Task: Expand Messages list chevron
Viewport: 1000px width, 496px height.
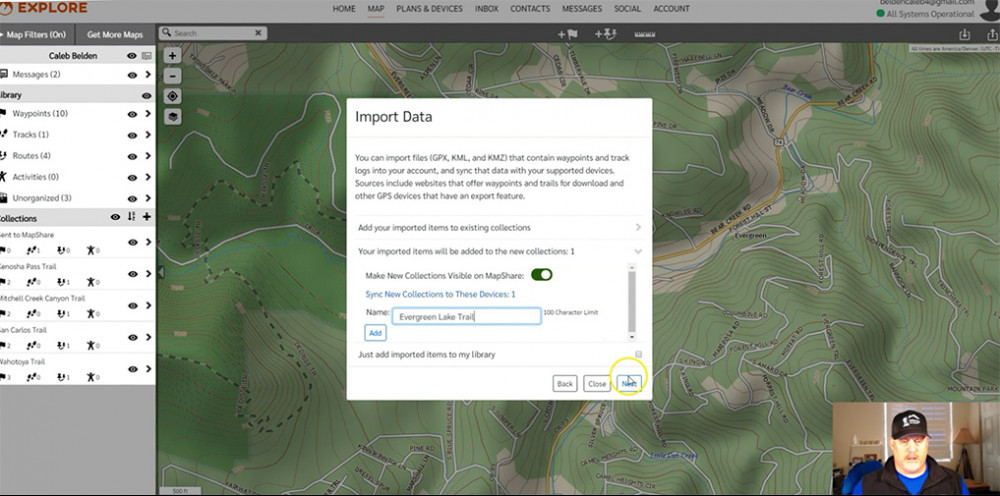Action: [x=148, y=75]
